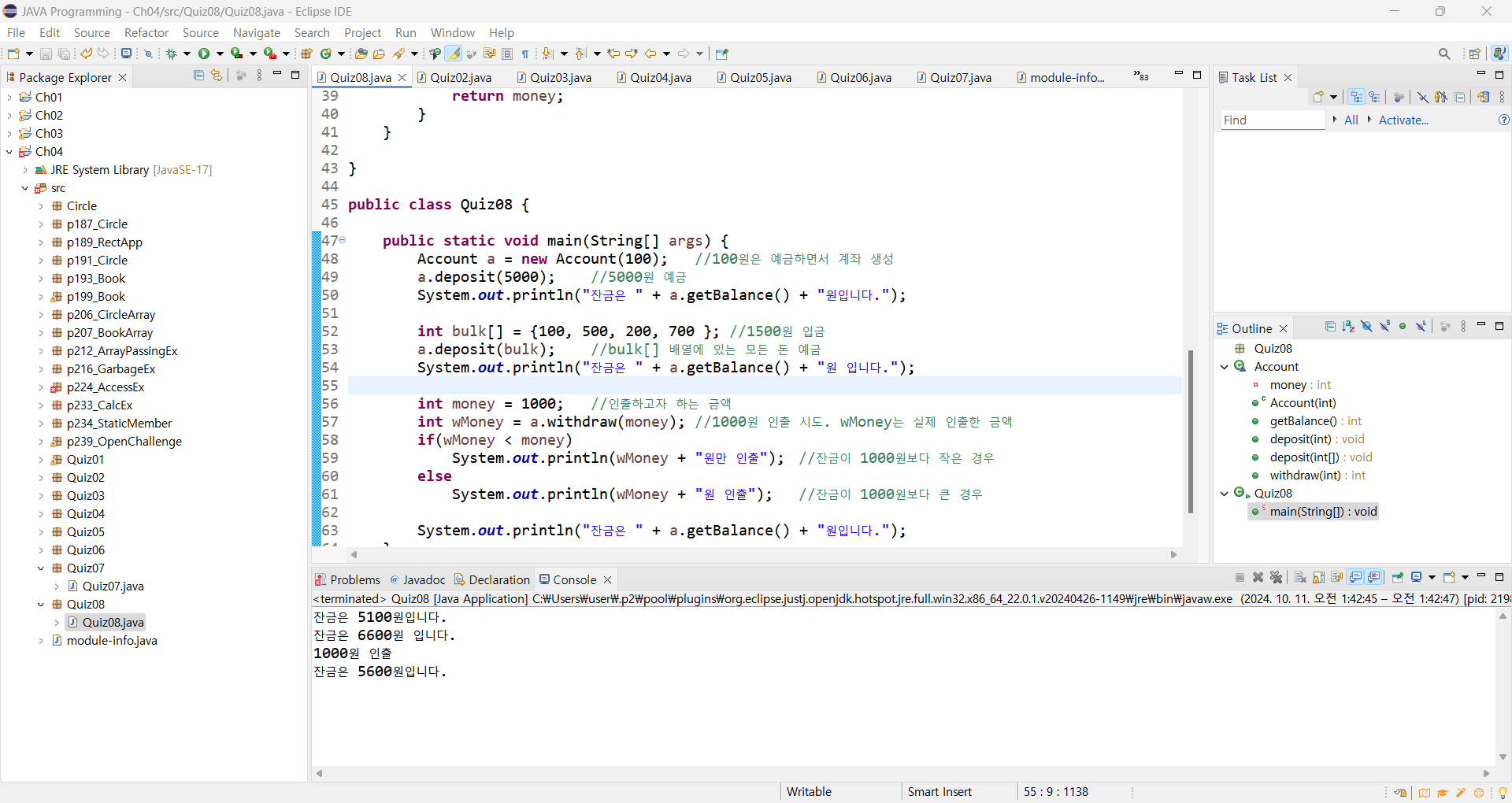Screen dimensions: 1512x803
Task: Click the Debug bug icon in toolbar
Action: (x=171, y=54)
